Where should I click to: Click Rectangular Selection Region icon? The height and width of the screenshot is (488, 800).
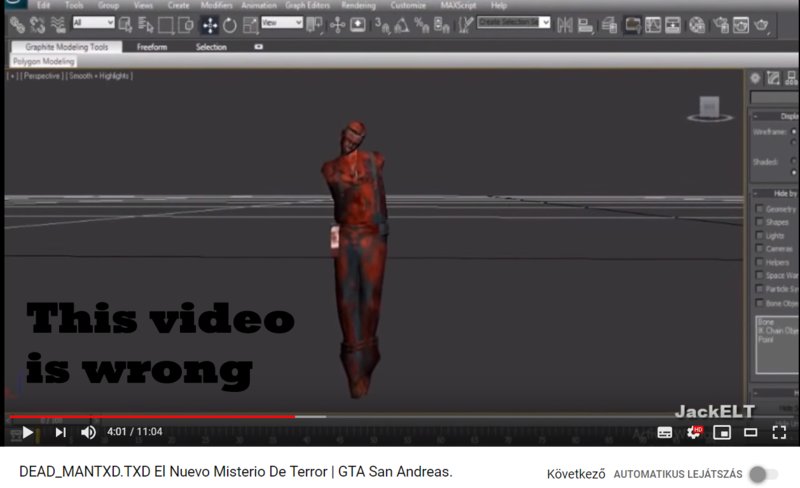166,25
